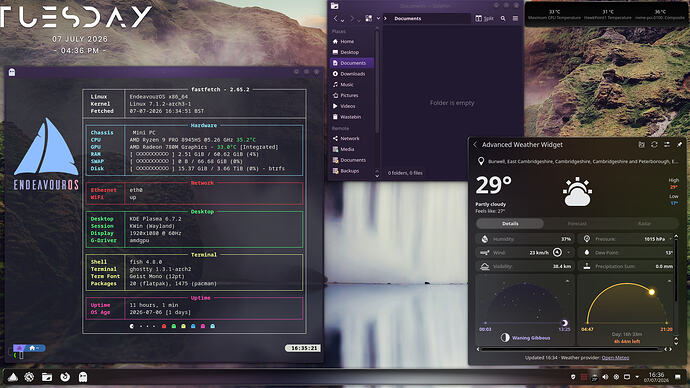Select Home in Dolphin Places
Image resolution: width=690 pixels, height=388 pixels.
click(352, 41)
